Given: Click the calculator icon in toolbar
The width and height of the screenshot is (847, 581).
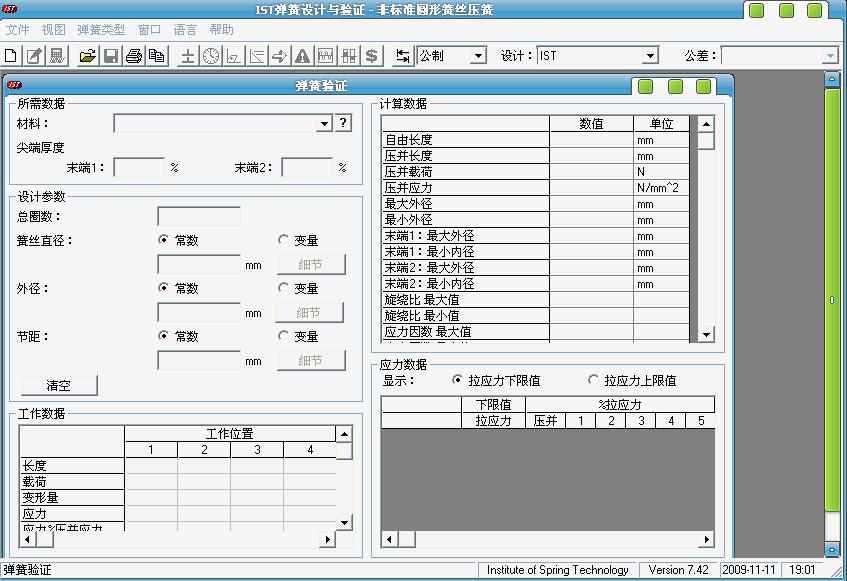Looking at the screenshot, I should click(57, 56).
